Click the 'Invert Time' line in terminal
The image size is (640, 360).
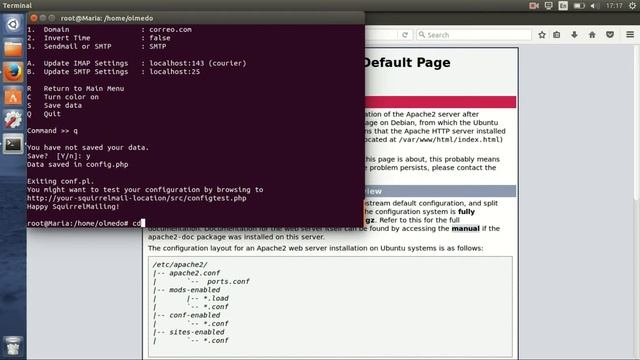(x=99, y=38)
